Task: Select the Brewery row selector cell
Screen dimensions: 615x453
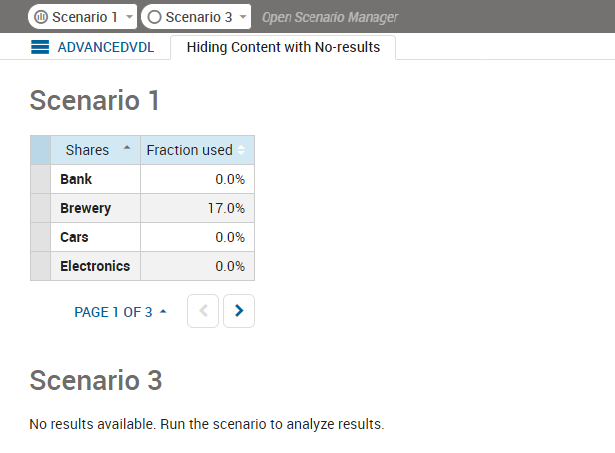Action: [x=40, y=208]
